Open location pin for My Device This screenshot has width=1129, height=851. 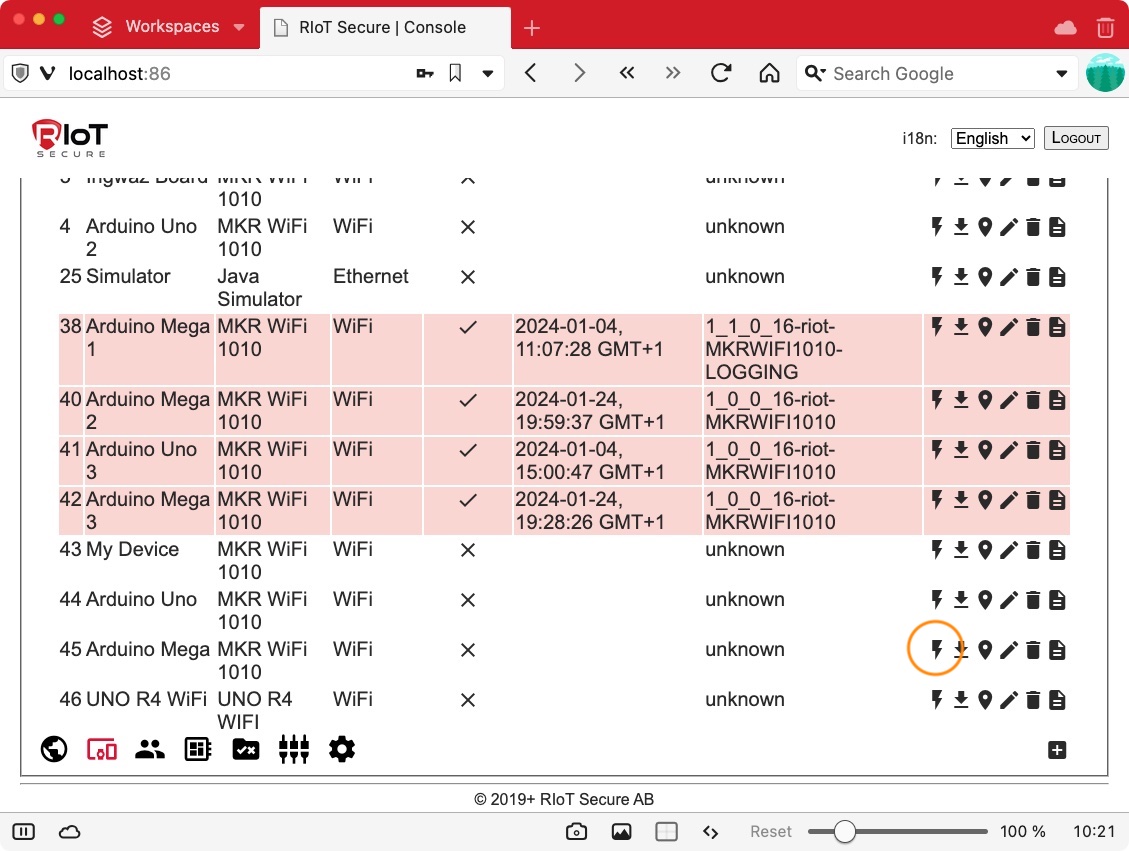click(985, 550)
